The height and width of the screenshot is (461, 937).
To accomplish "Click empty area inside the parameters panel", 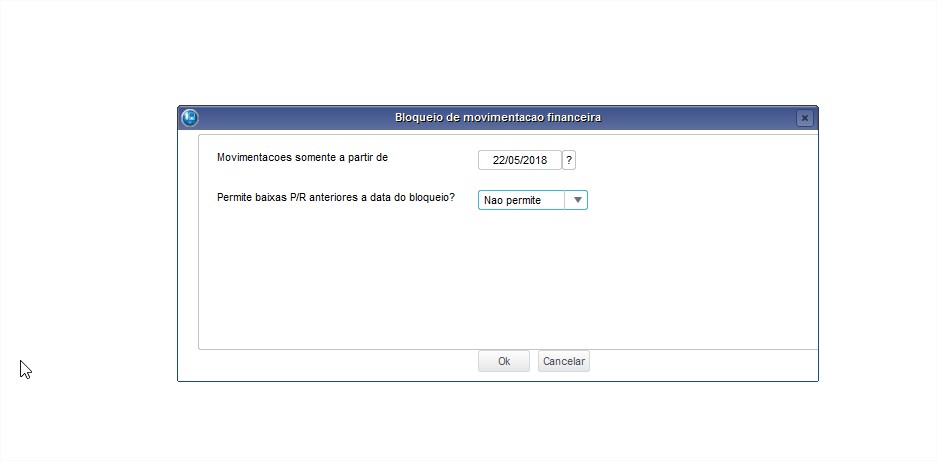I will tap(508, 281).
